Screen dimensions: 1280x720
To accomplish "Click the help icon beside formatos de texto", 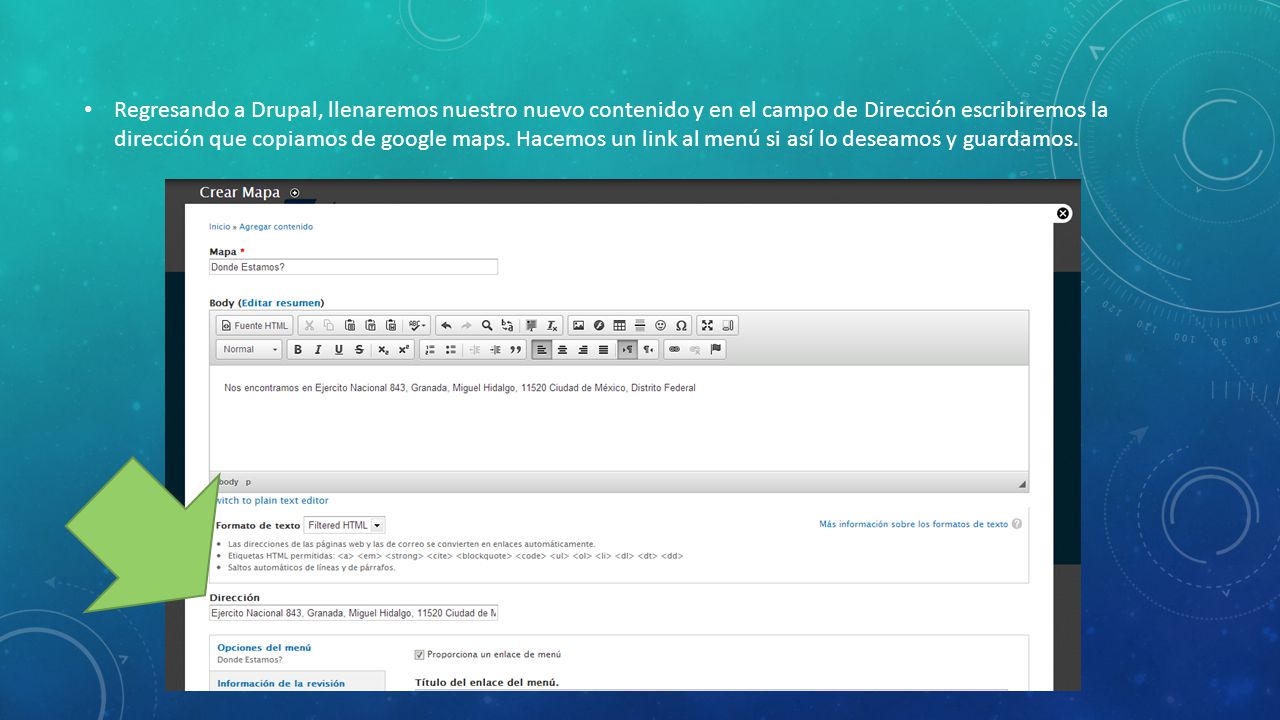I will (1017, 524).
